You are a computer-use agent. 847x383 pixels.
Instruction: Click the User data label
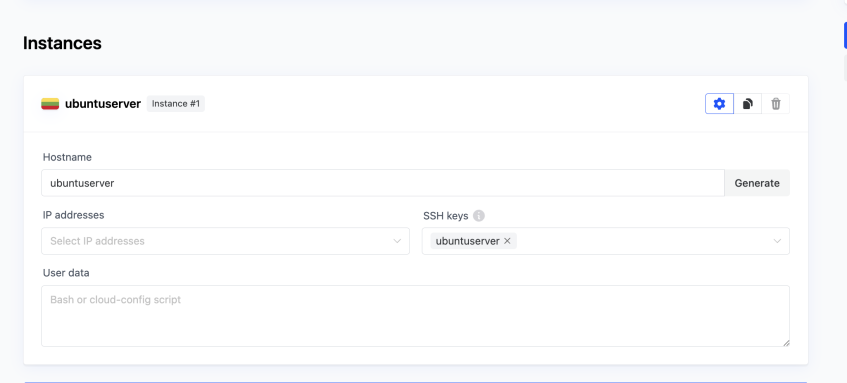pyautogui.click(x=66, y=273)
